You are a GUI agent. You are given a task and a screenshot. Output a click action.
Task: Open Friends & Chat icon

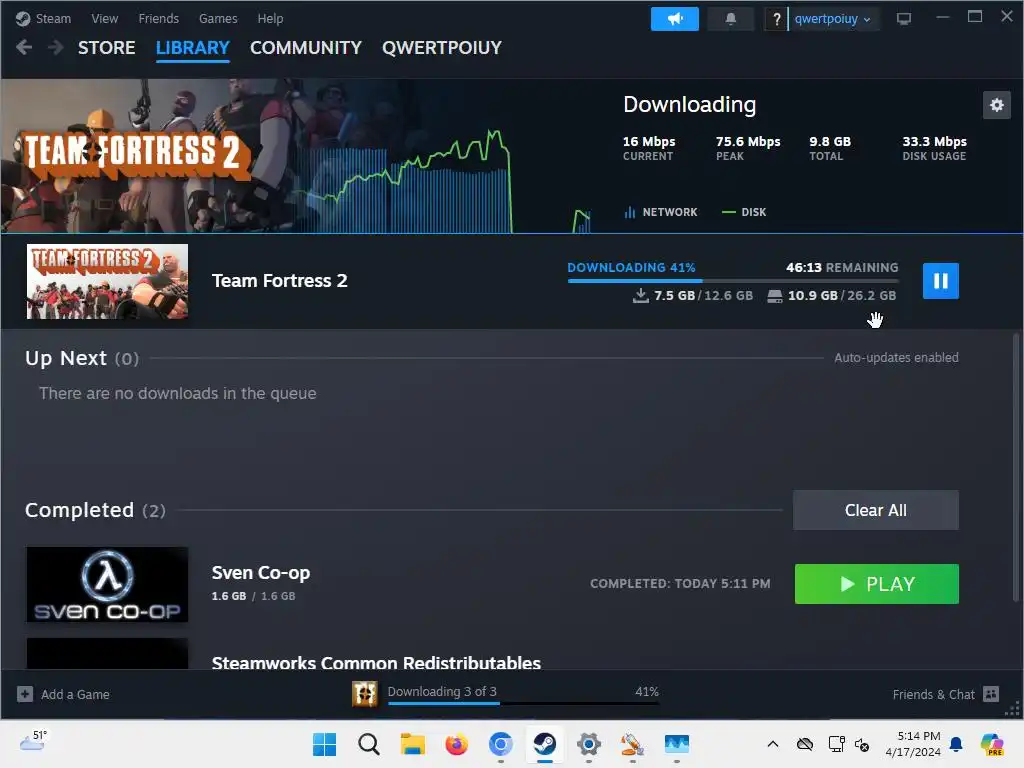(991, 694)
